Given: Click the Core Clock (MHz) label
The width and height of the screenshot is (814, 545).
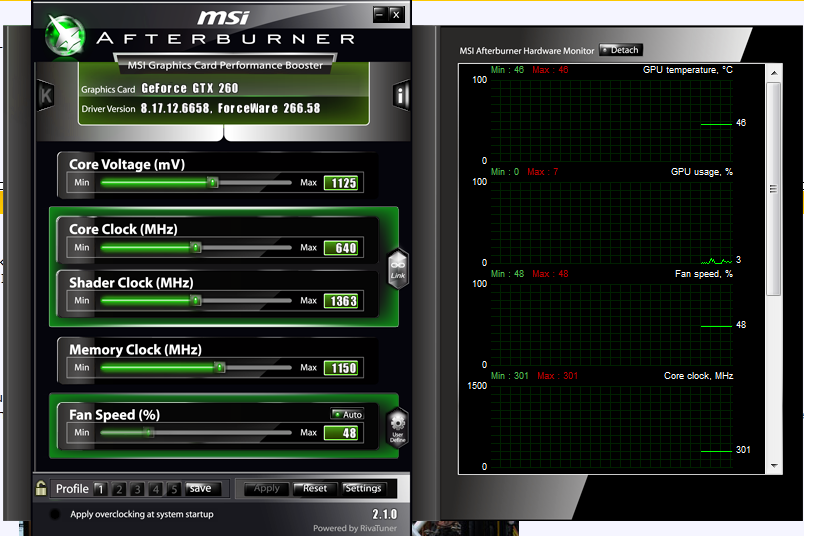Looking at the screenshot, I should 123,229.
